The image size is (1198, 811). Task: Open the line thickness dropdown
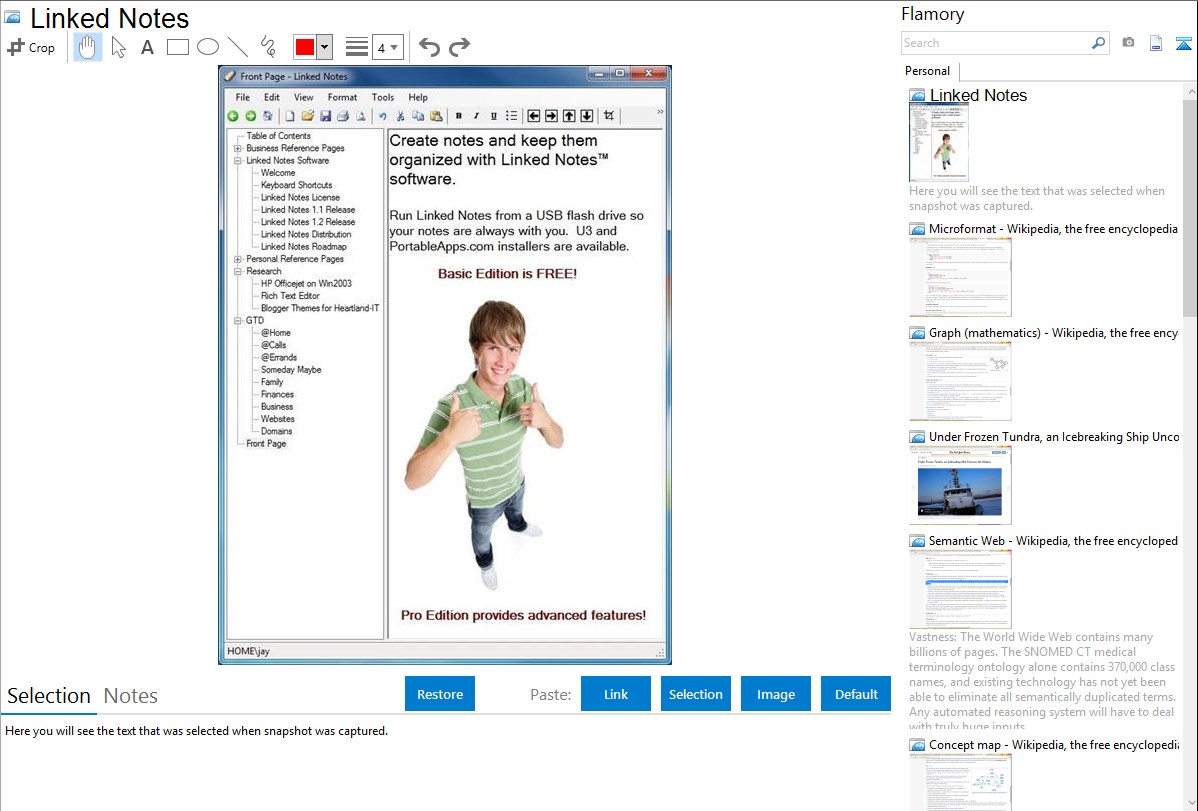[x=387, y=47]
